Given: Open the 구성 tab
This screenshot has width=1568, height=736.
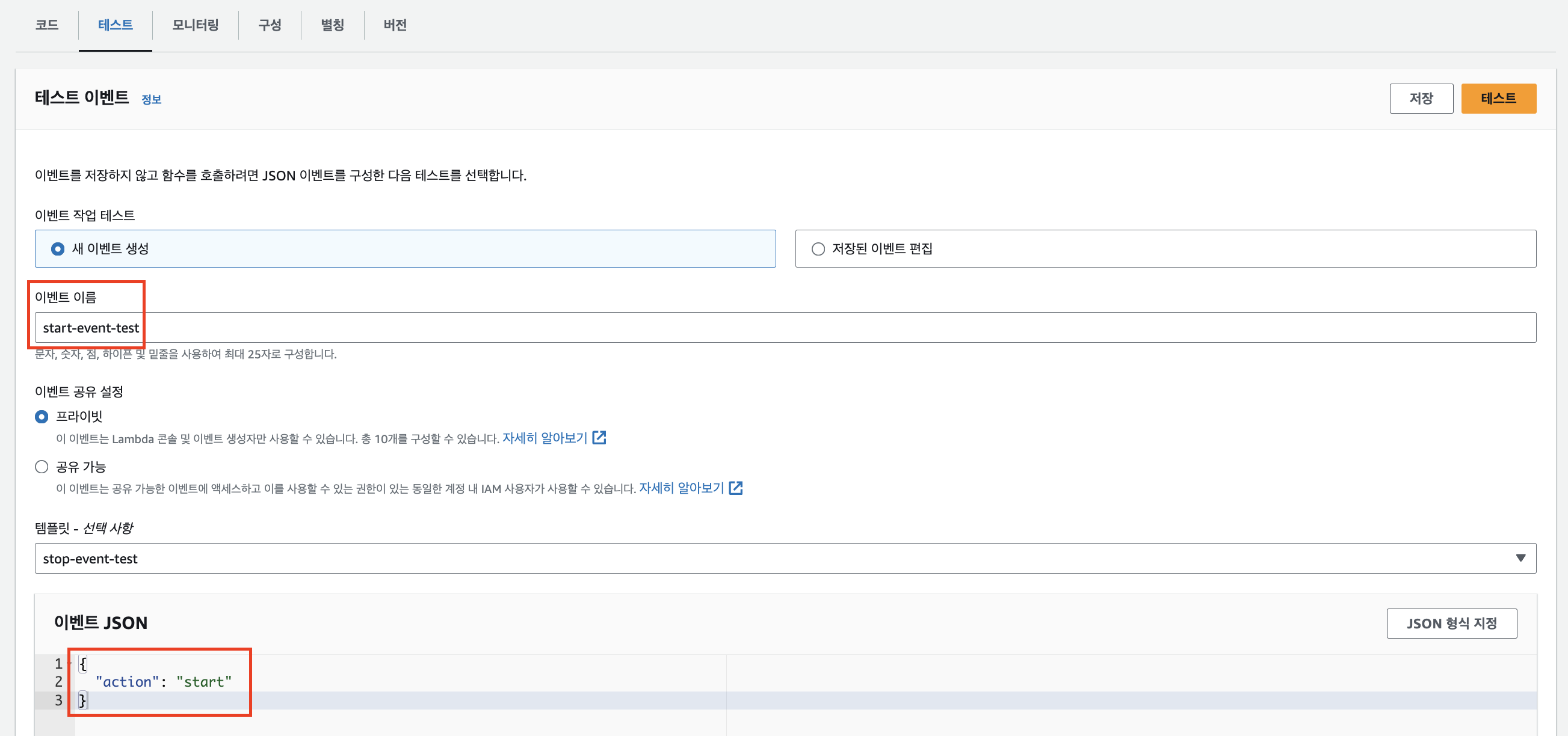Looking at the screenshot, I should click(270, 25).
